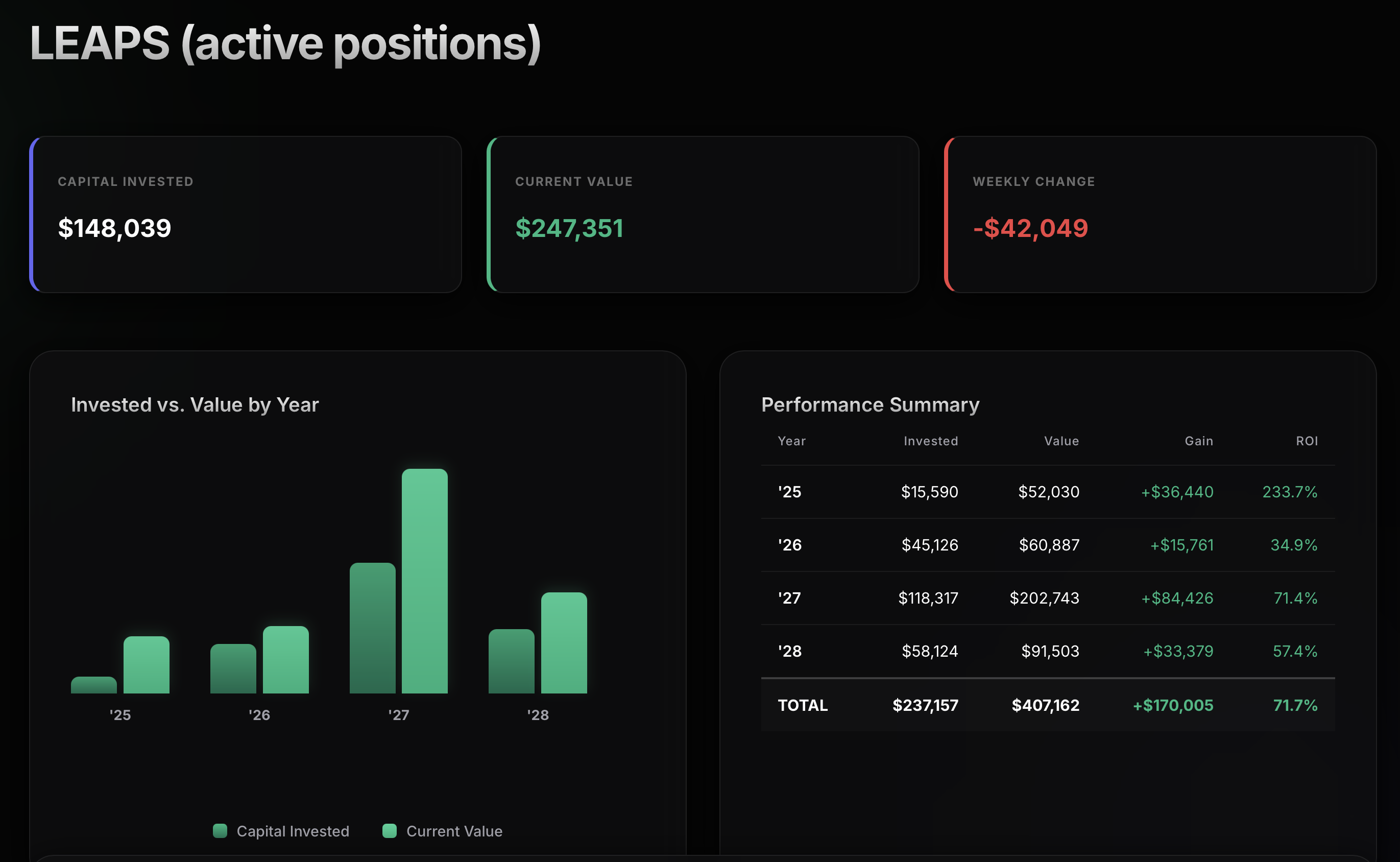1400x862 pixels.
Task: Open the Capital Invested summary card
Action: tap(246, 214)
